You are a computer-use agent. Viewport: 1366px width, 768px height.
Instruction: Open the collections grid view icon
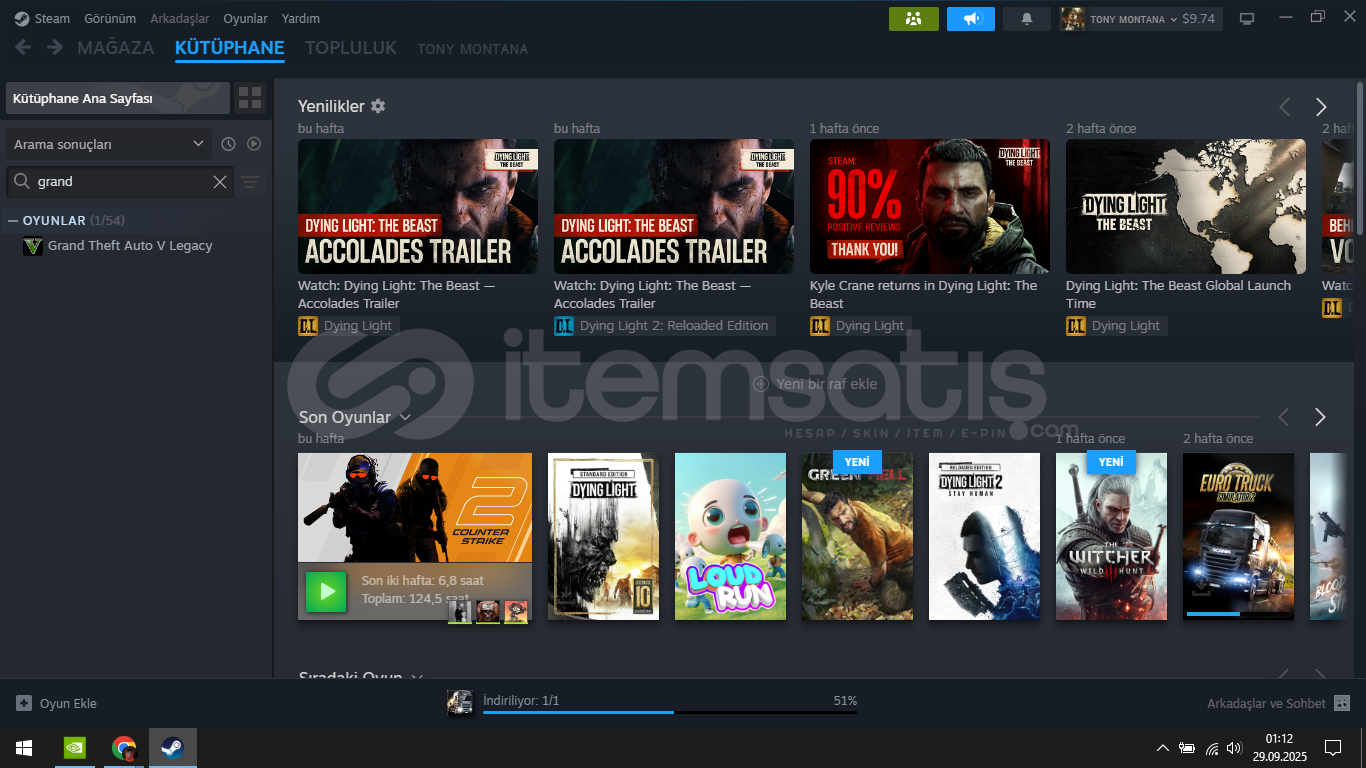(250, 98)
